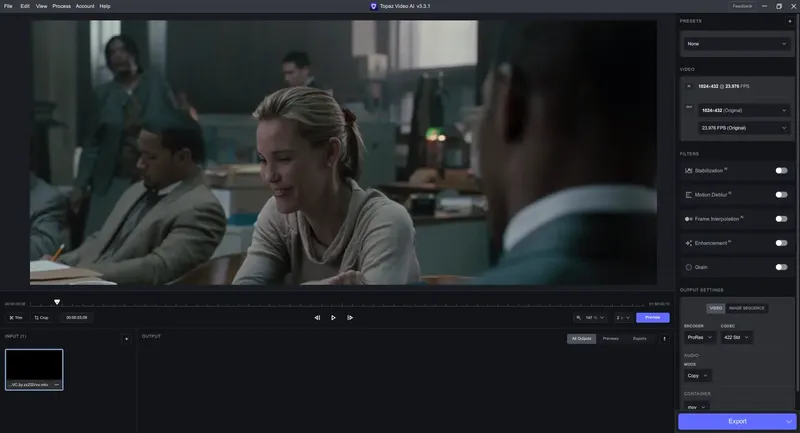Open the Edit menu

coord(25,6)
